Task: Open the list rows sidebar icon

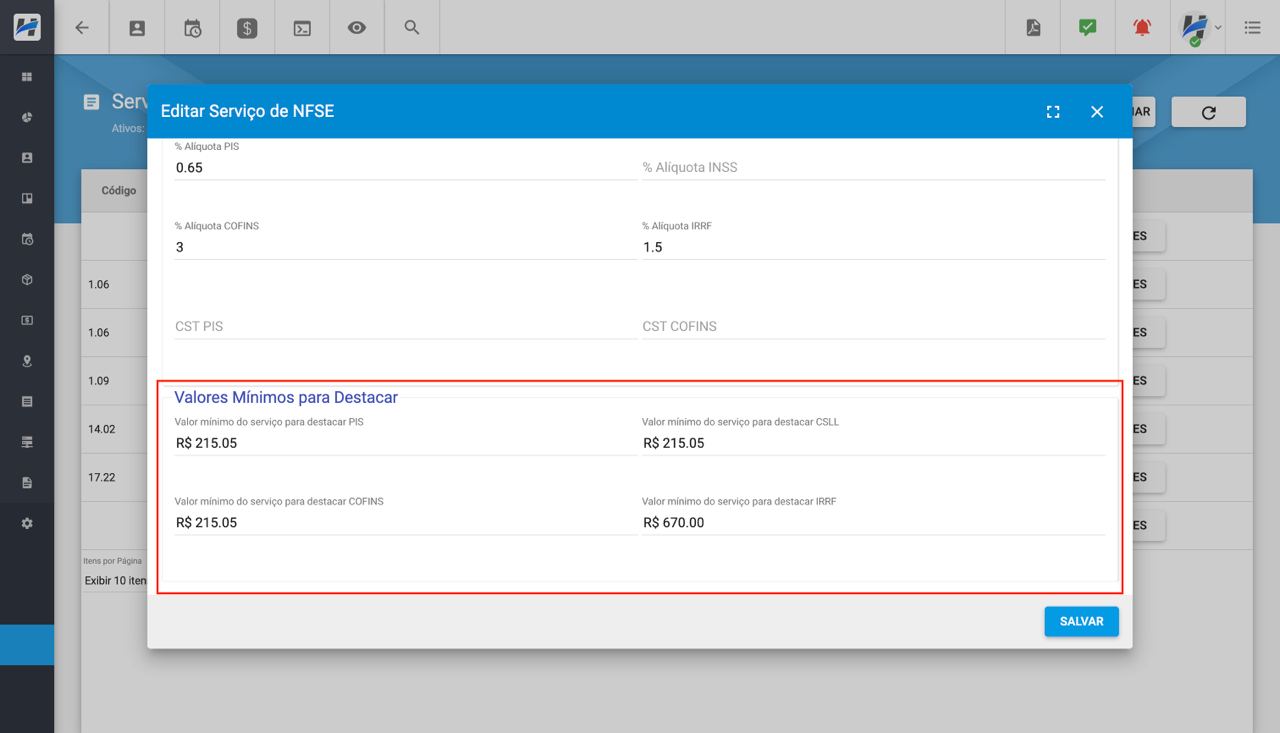Action: coord(27,401)
